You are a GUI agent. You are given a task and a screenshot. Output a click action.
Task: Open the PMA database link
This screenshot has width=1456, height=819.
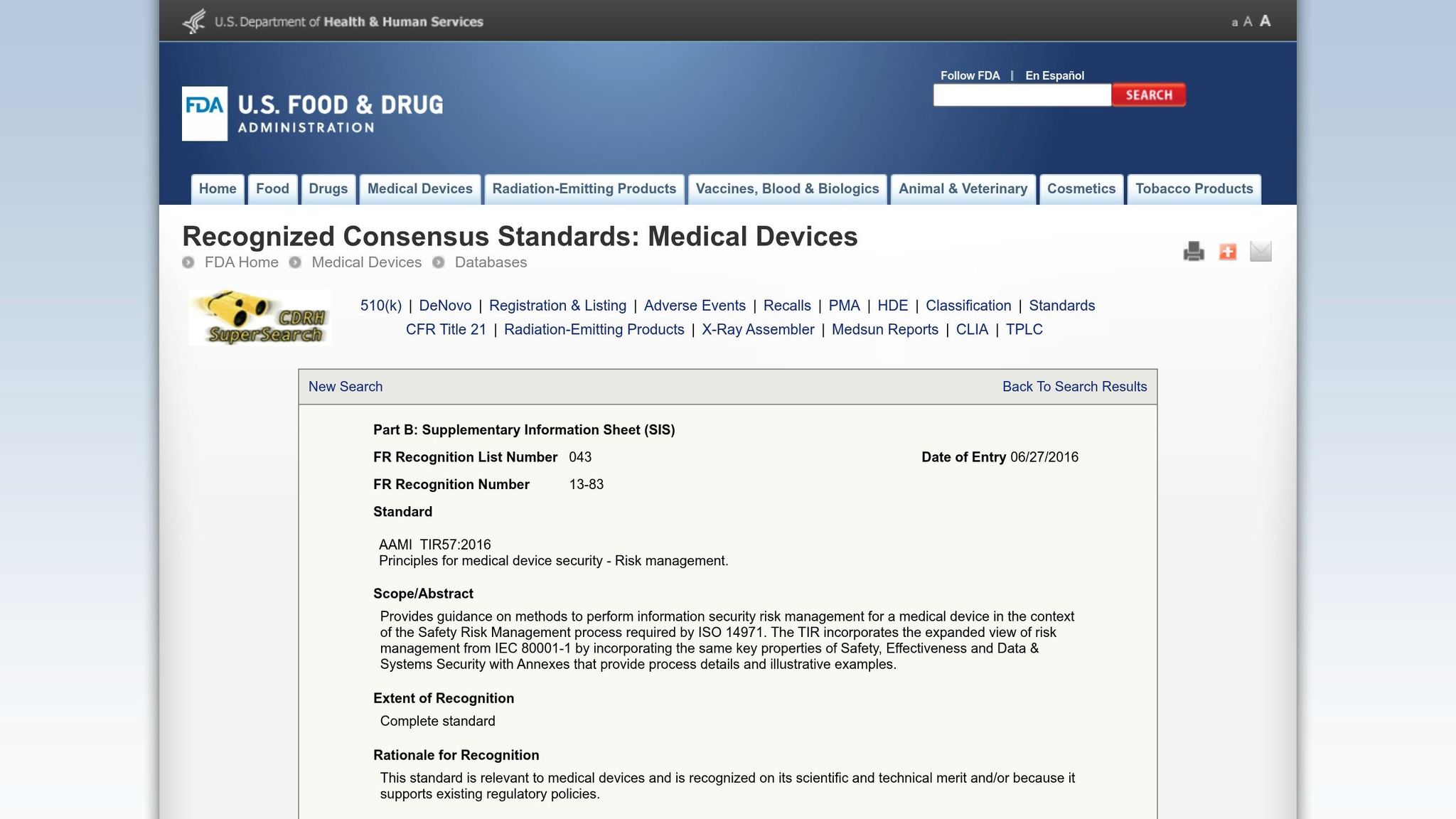pyautogui.click(x=844, y=306)
